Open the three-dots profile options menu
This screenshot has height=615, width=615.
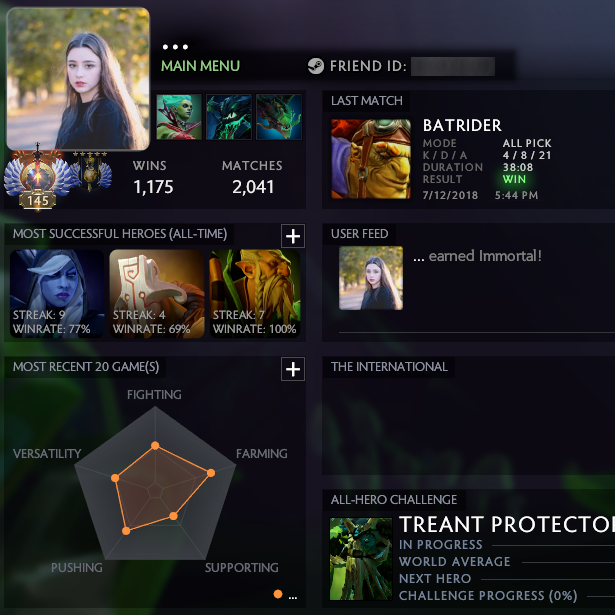(175, 47)
